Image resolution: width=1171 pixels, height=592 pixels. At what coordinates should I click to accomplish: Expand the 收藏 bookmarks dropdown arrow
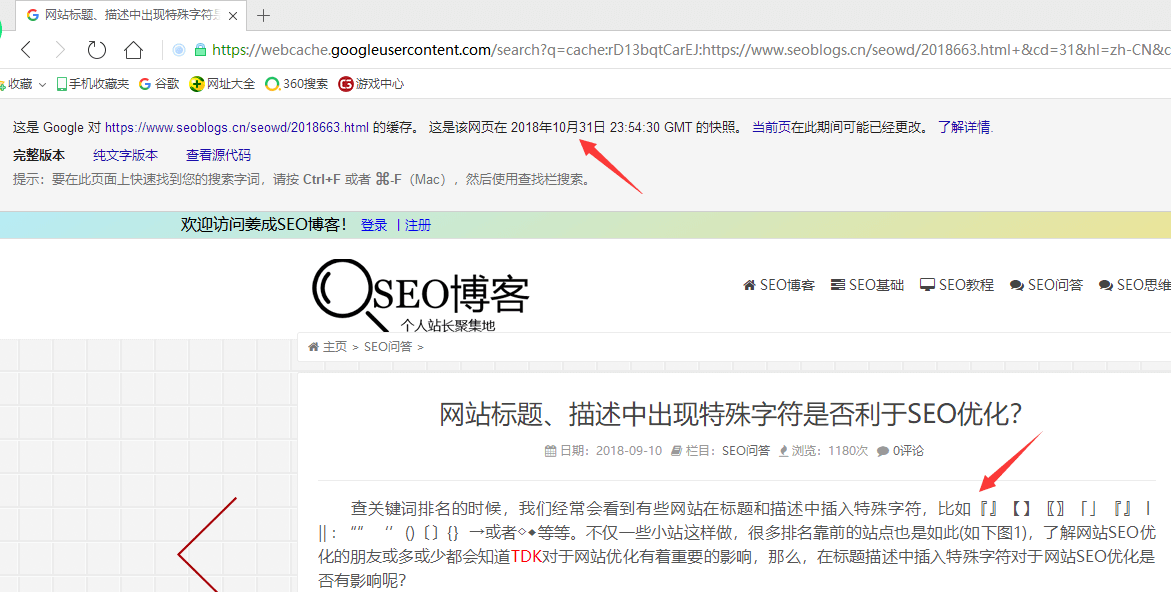pyautogui.click(x=43, y=84)
